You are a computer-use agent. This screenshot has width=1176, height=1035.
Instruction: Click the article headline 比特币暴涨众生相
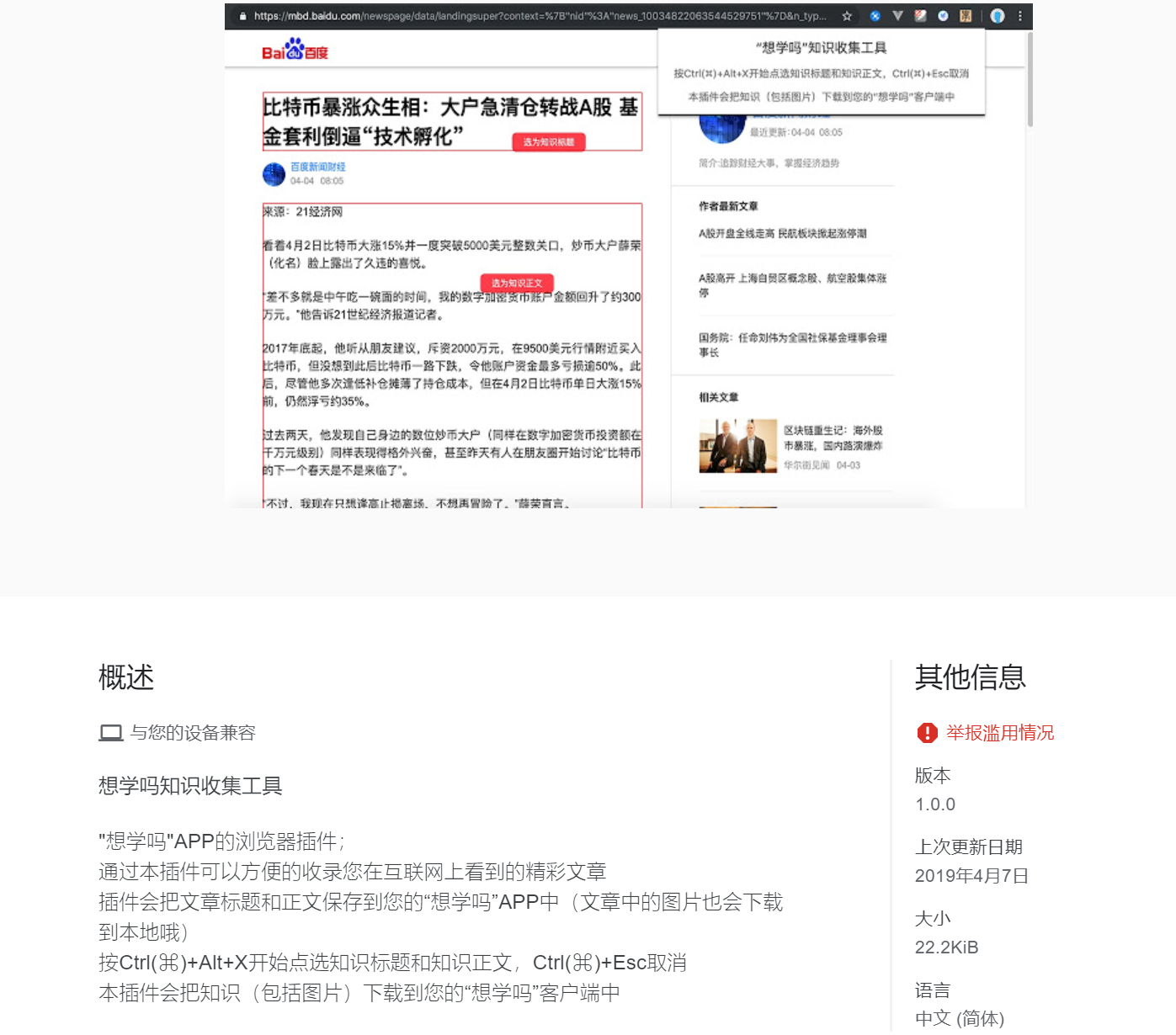click(x=450, y=121)
